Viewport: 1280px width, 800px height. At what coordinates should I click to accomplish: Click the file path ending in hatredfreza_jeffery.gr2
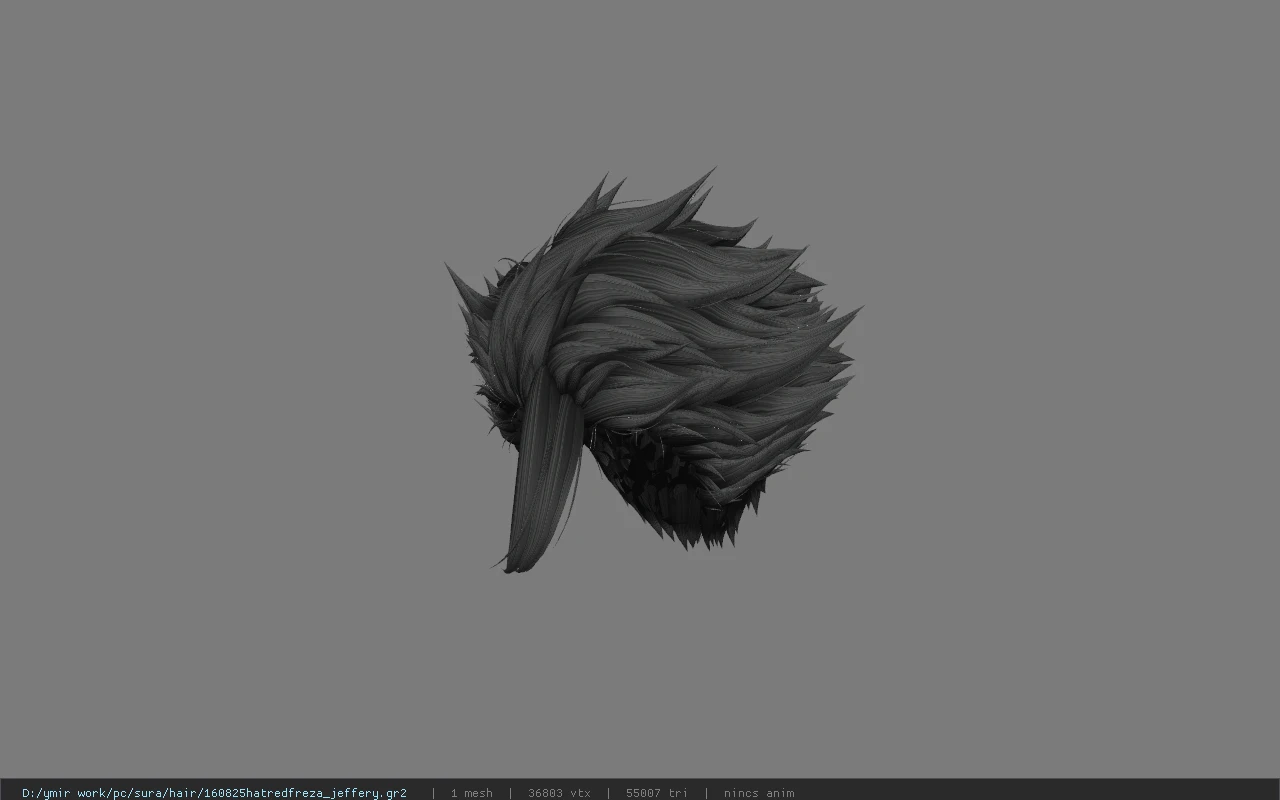pyautogui.click(x=214, y=793)
